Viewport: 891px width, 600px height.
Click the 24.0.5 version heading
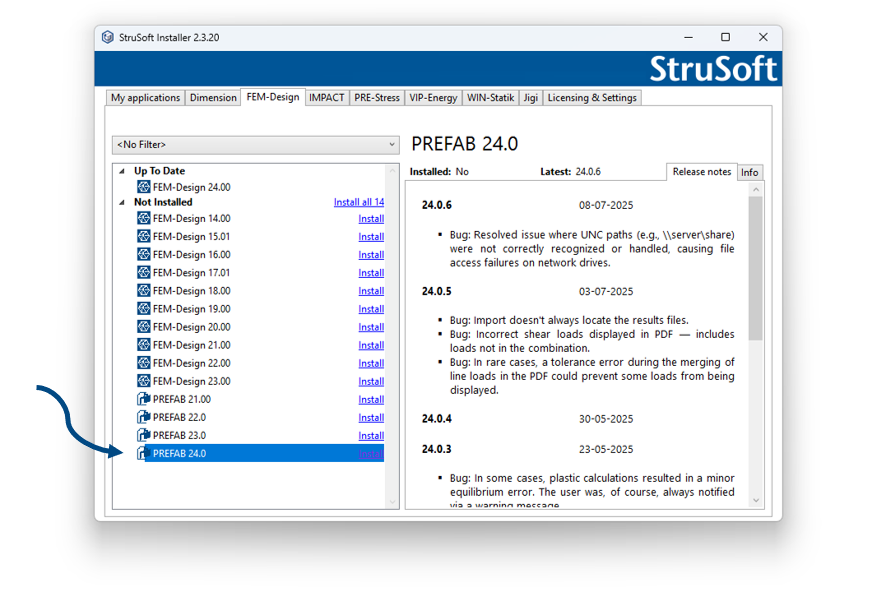pyautogui.click(x=436, y=291)
